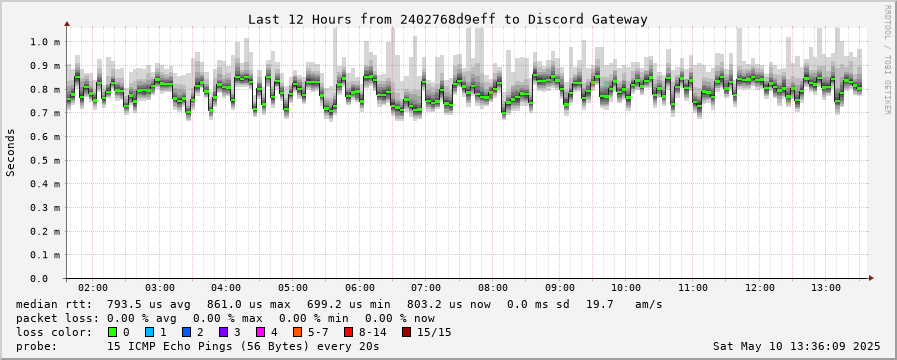Click the blue loss color swatch for 2
This screenshot has height=360, width=897.
click(x=186, y=332)
